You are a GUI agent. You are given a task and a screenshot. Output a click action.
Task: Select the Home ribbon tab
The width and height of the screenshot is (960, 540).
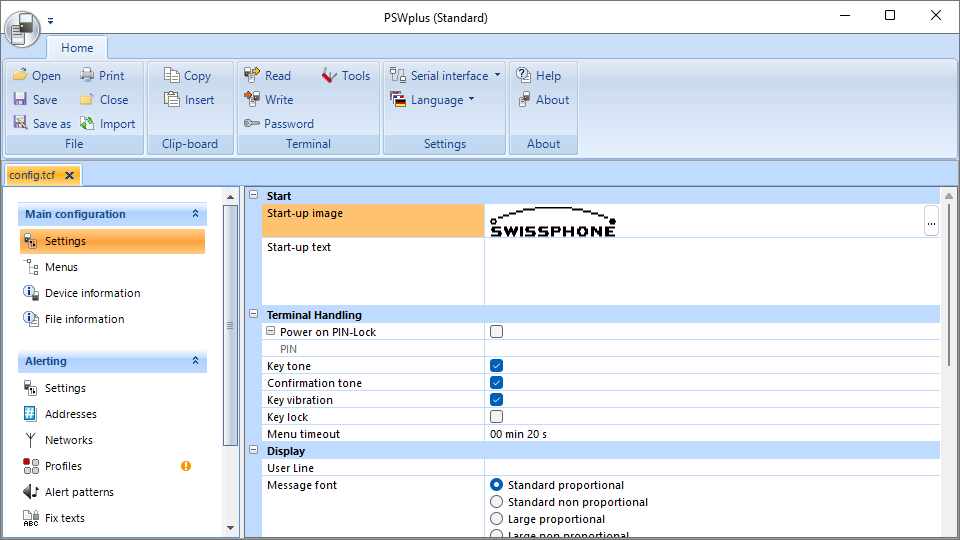pos(77,48)
